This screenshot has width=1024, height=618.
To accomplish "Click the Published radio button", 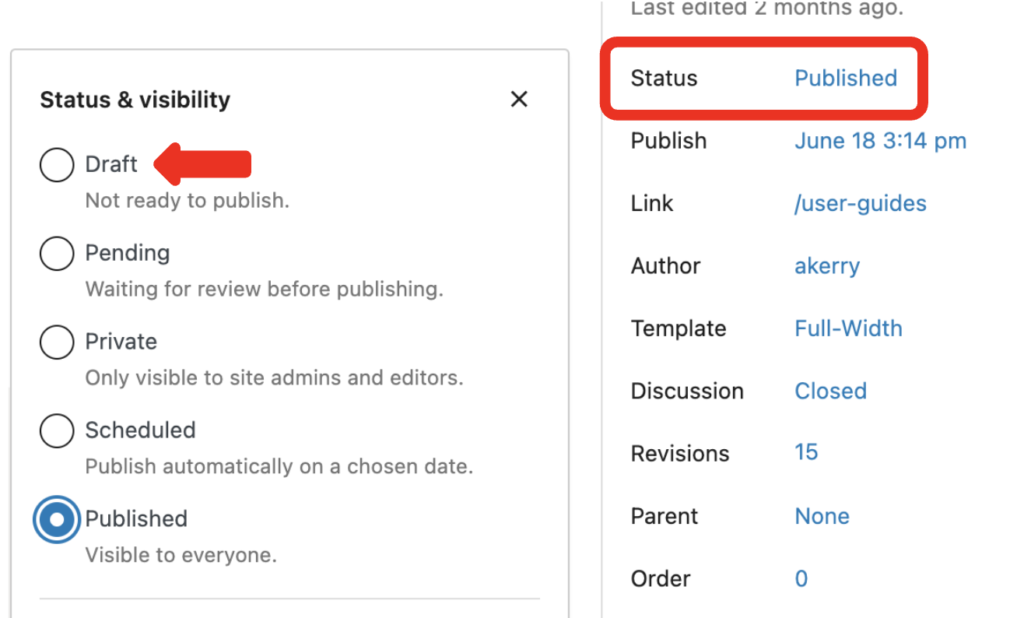I will (57, 519).
